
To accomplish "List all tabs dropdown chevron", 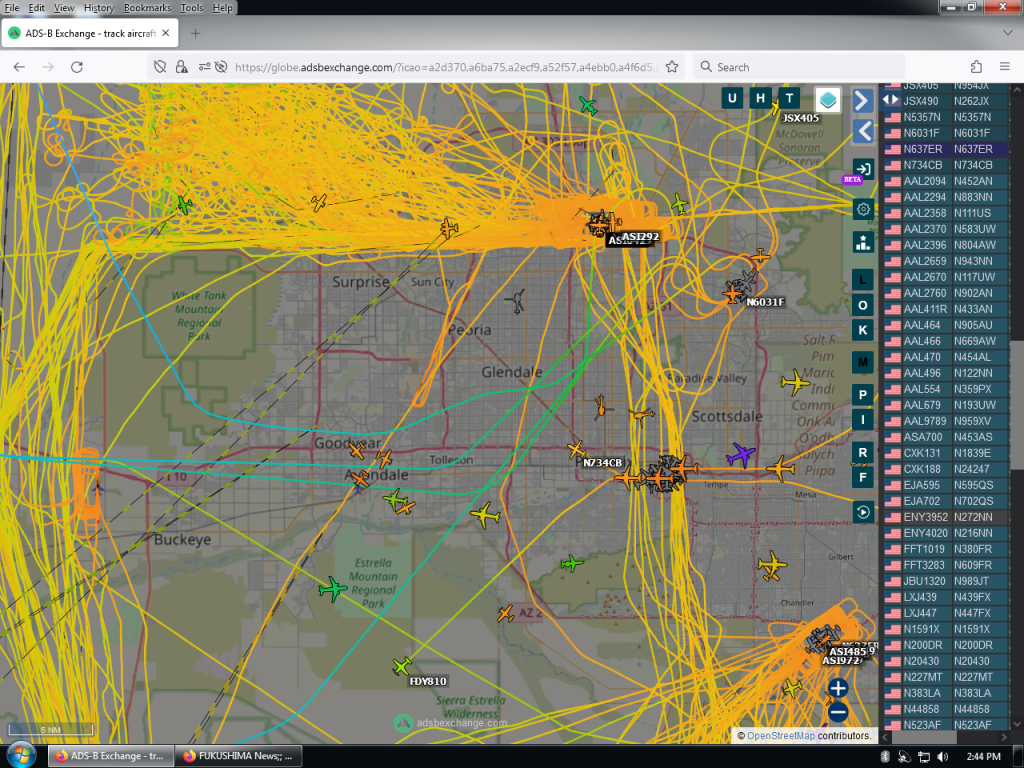I will (1007, 33).
